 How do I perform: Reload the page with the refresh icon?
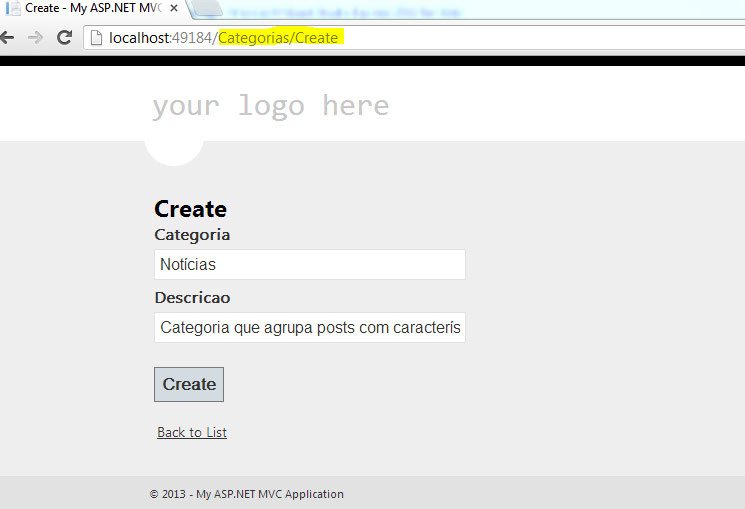point(64,38)
